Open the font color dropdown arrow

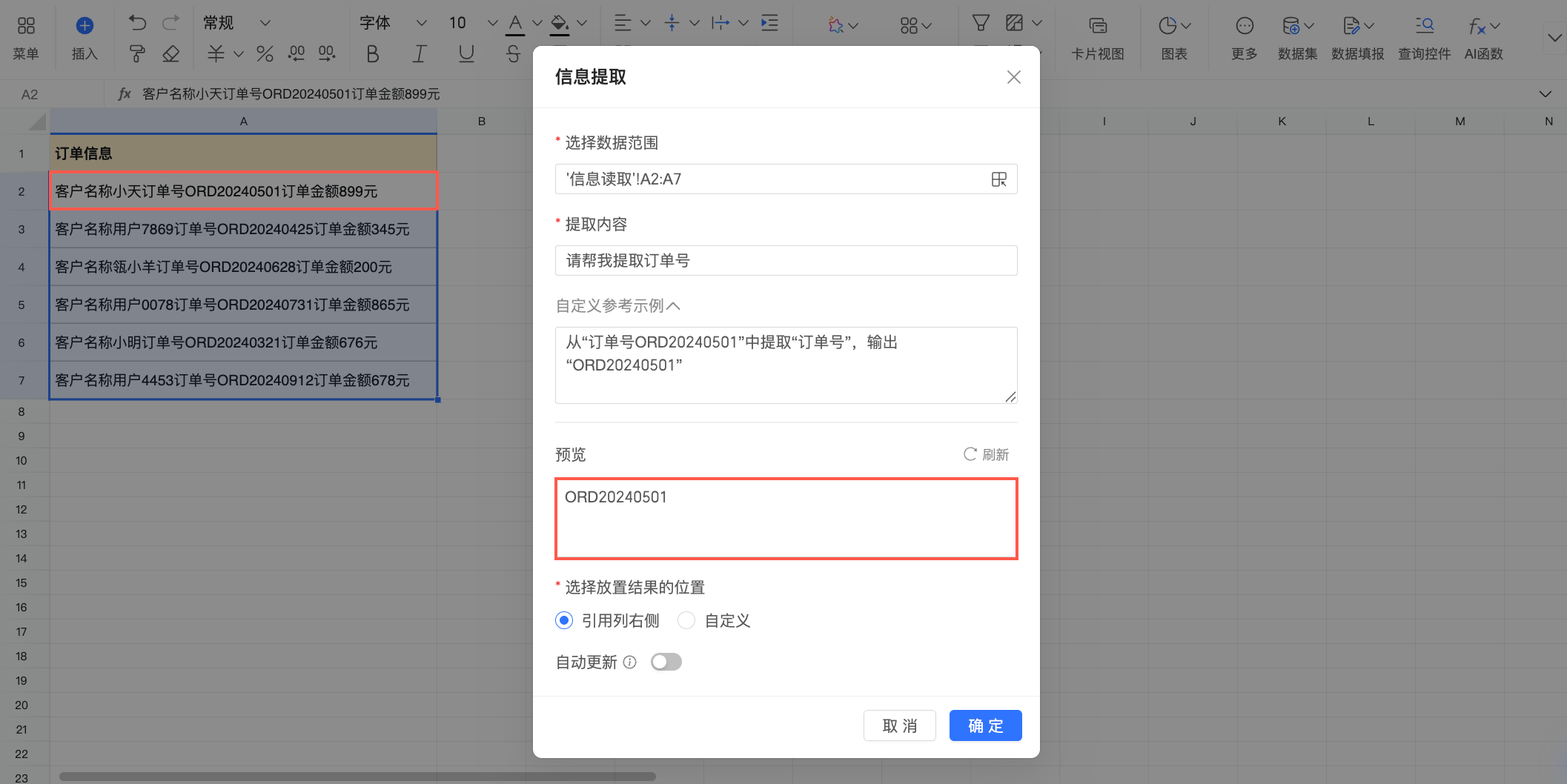(537, 23)
